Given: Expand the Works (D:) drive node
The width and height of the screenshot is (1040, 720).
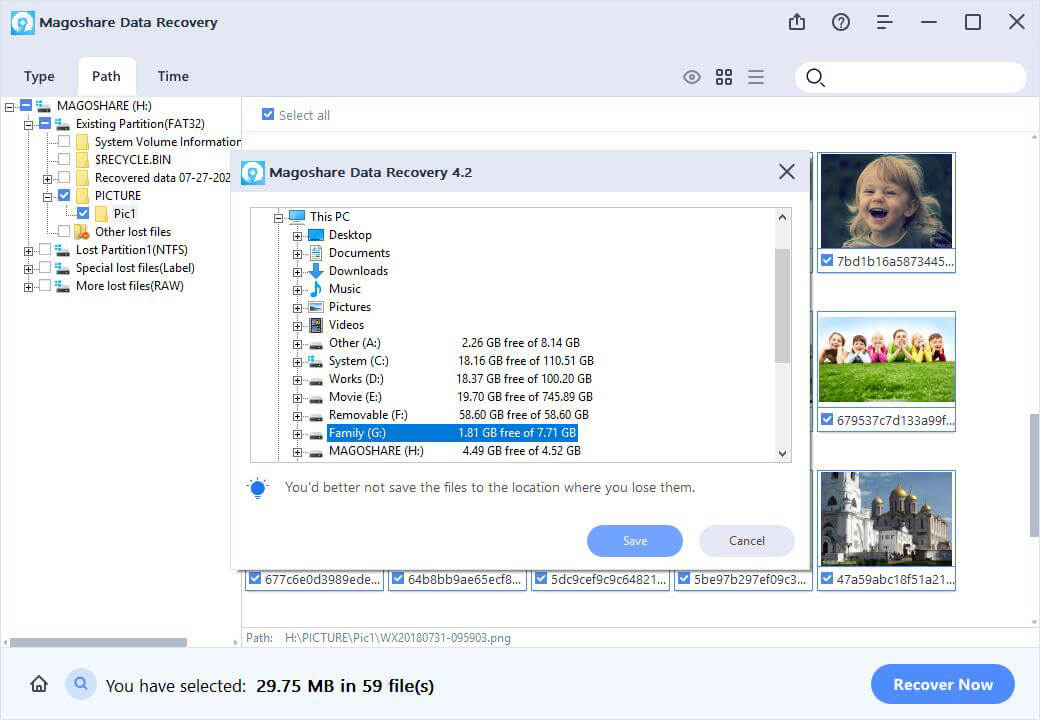Looking at the screenshot, I should click(297, 381).
